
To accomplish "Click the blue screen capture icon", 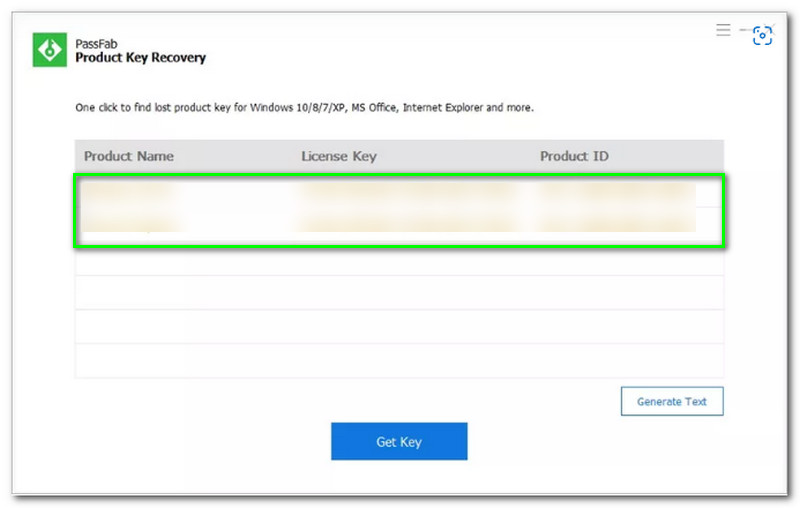I will [x=762, y=36].
